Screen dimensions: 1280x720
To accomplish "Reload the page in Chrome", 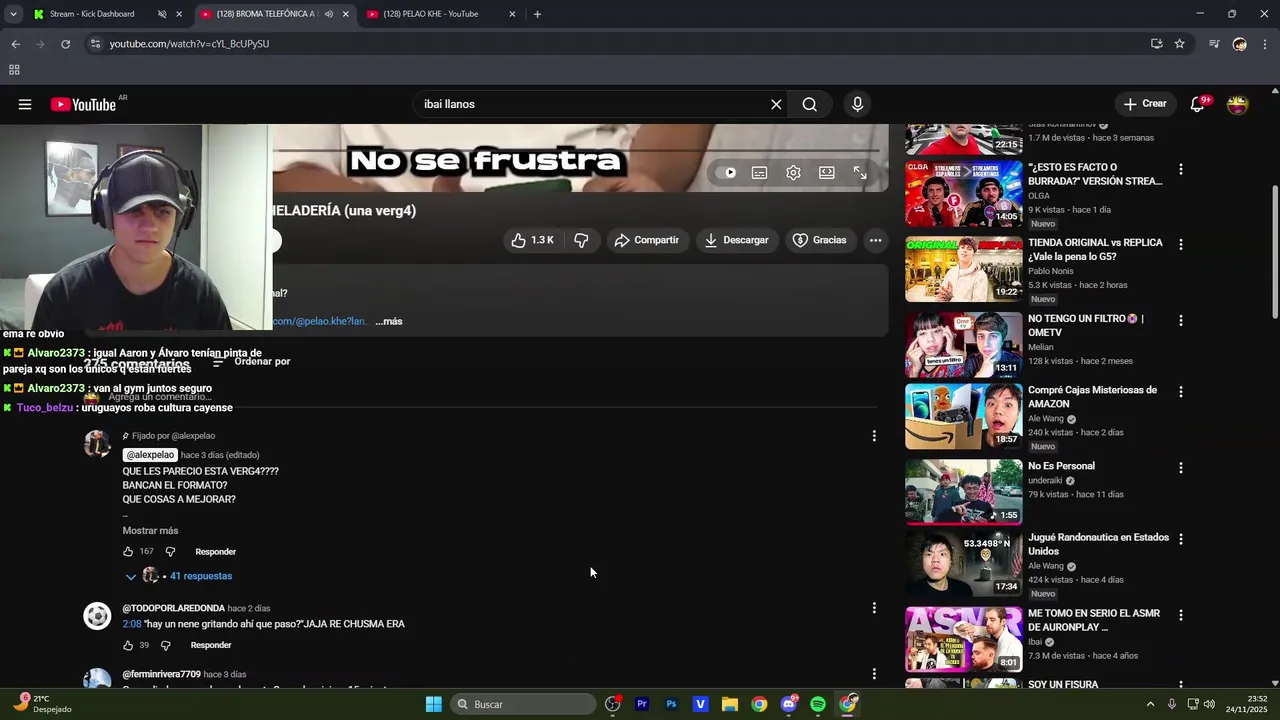I will pos(66,44).
